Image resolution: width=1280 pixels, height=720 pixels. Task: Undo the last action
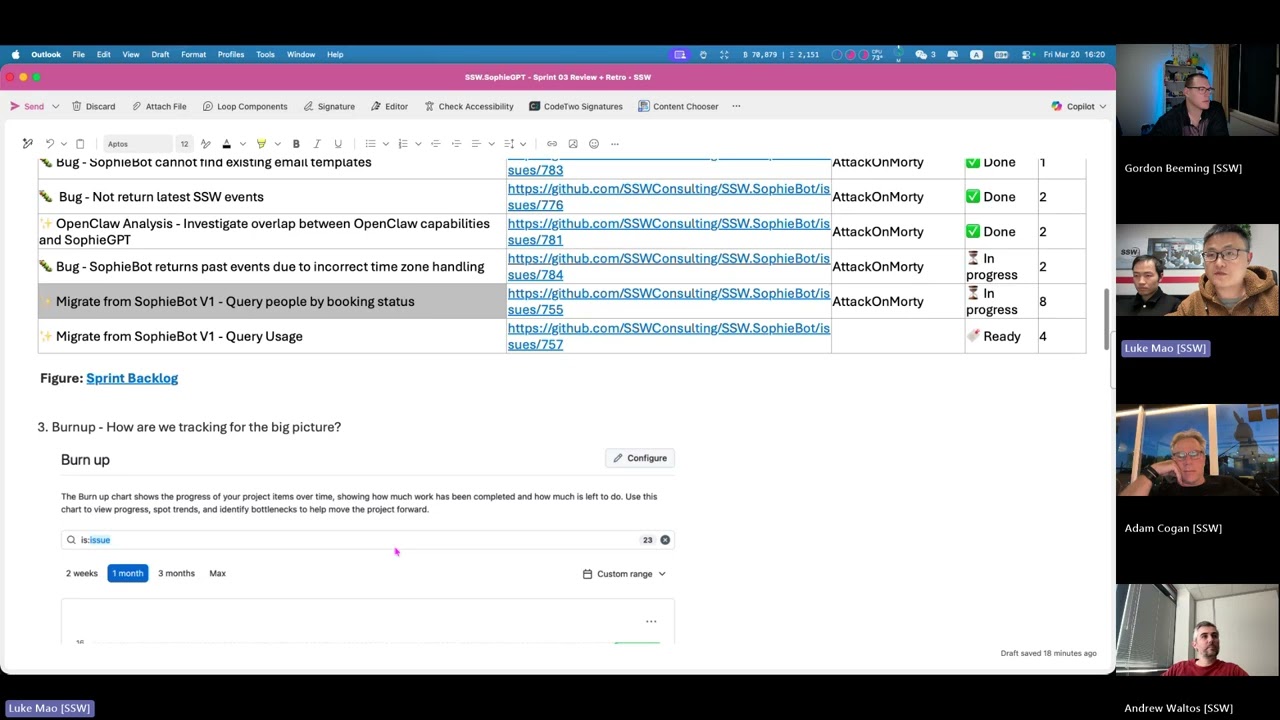click(49, 144)
